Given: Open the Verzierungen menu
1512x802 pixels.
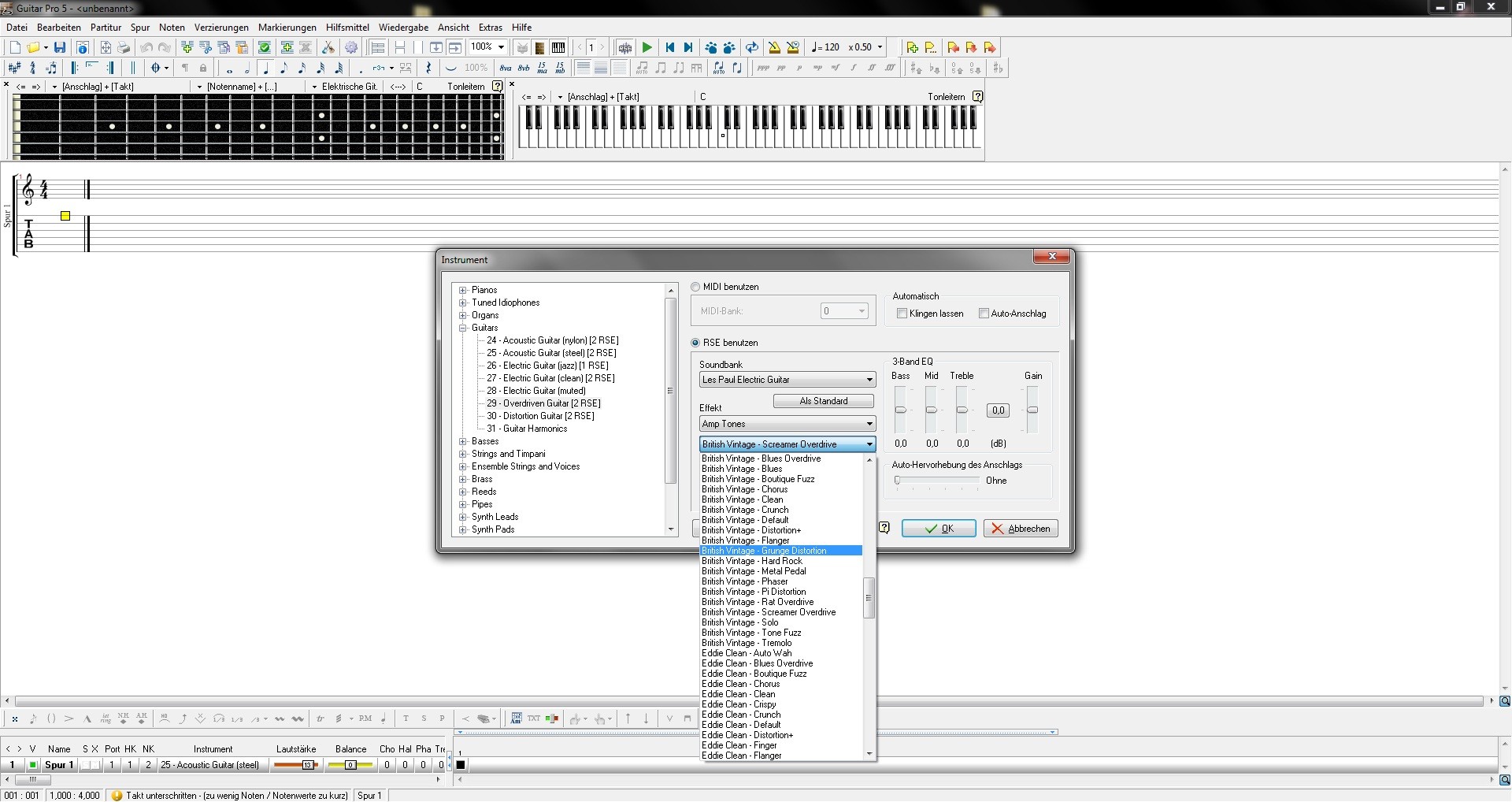Looking at the screenshot, I should point(221,27).
